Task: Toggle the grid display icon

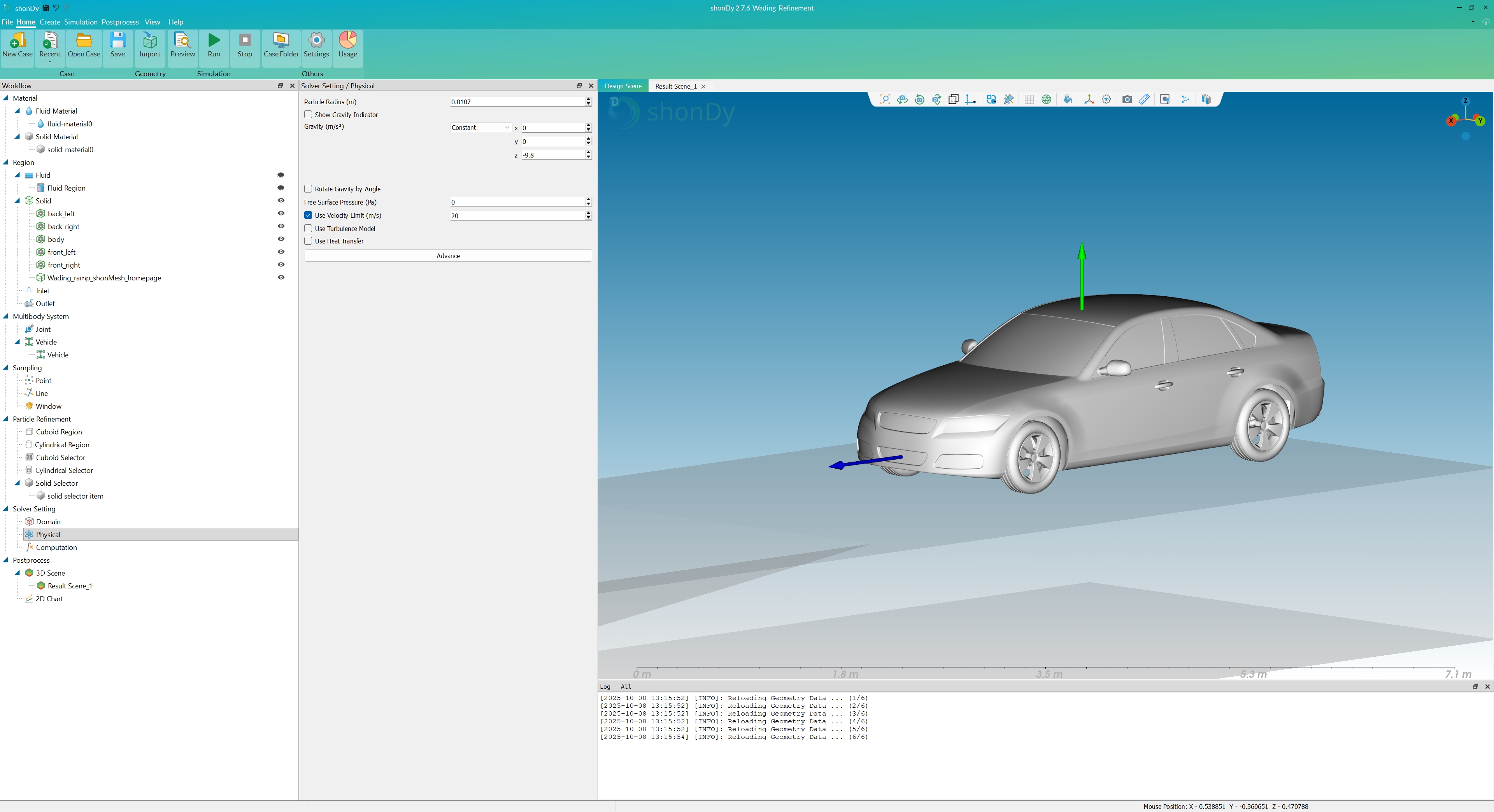Action: click(1029, 100)
